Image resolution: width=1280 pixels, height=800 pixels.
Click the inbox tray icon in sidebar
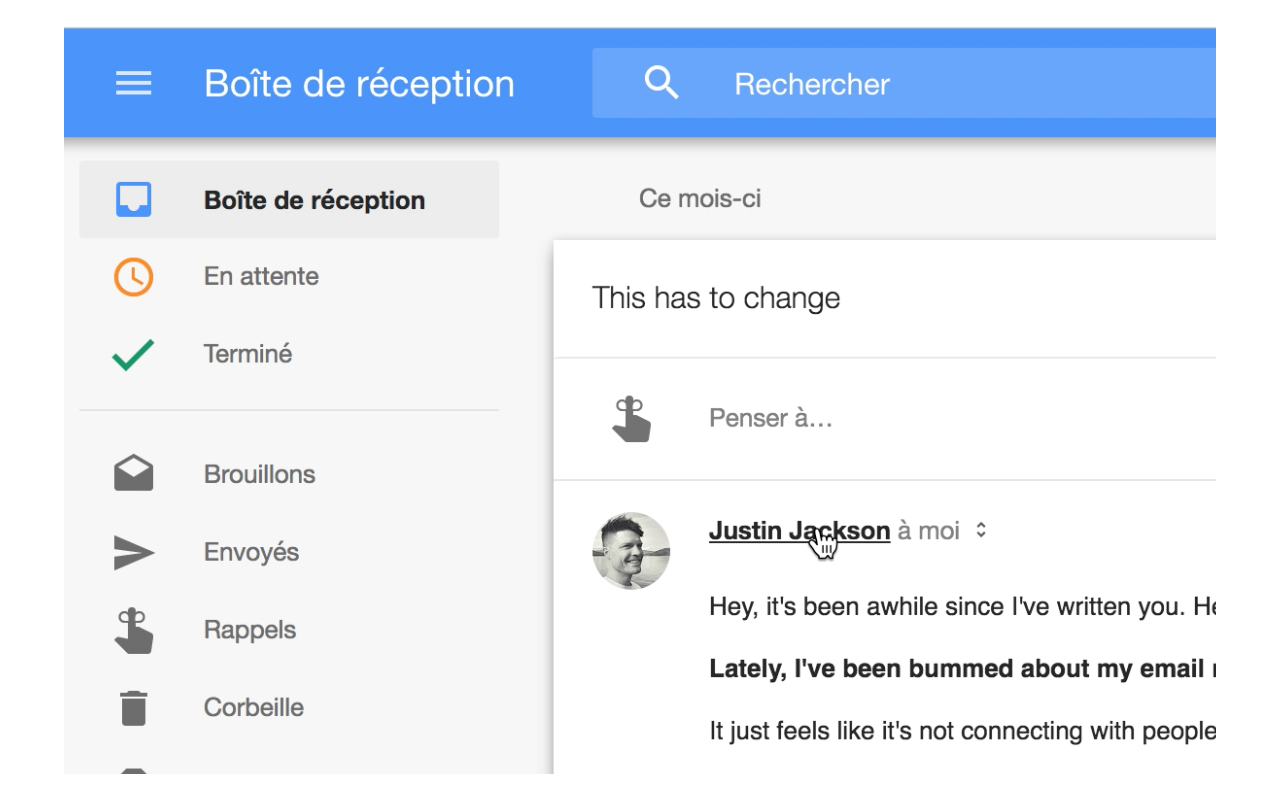click(x=133, y=200)
